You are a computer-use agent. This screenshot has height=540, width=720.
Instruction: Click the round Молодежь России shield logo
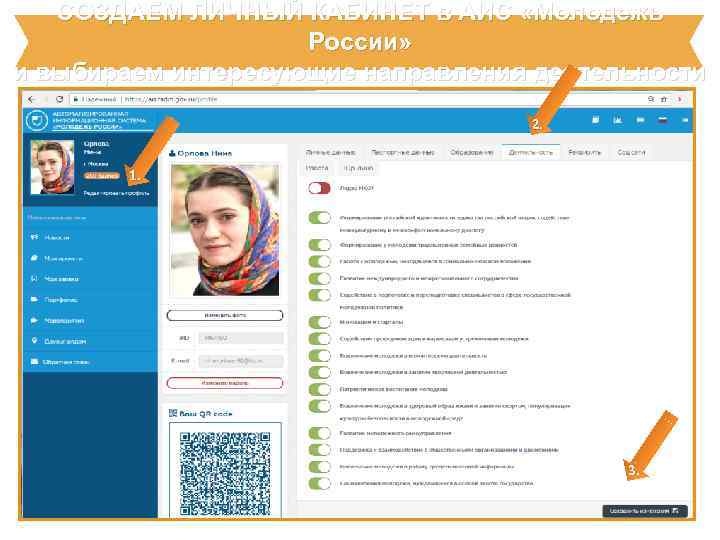tap(37, 120)
